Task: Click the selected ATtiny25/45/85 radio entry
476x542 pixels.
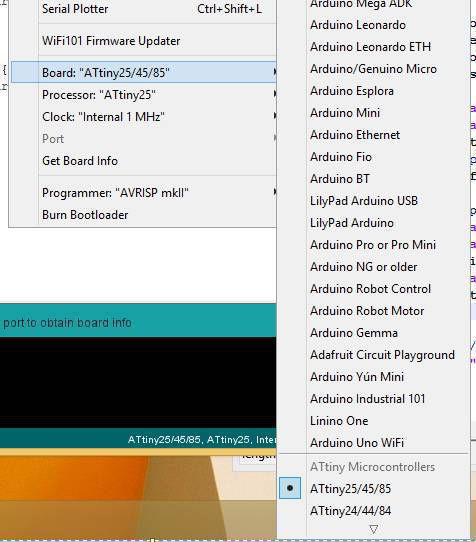Action: [373, 489]
